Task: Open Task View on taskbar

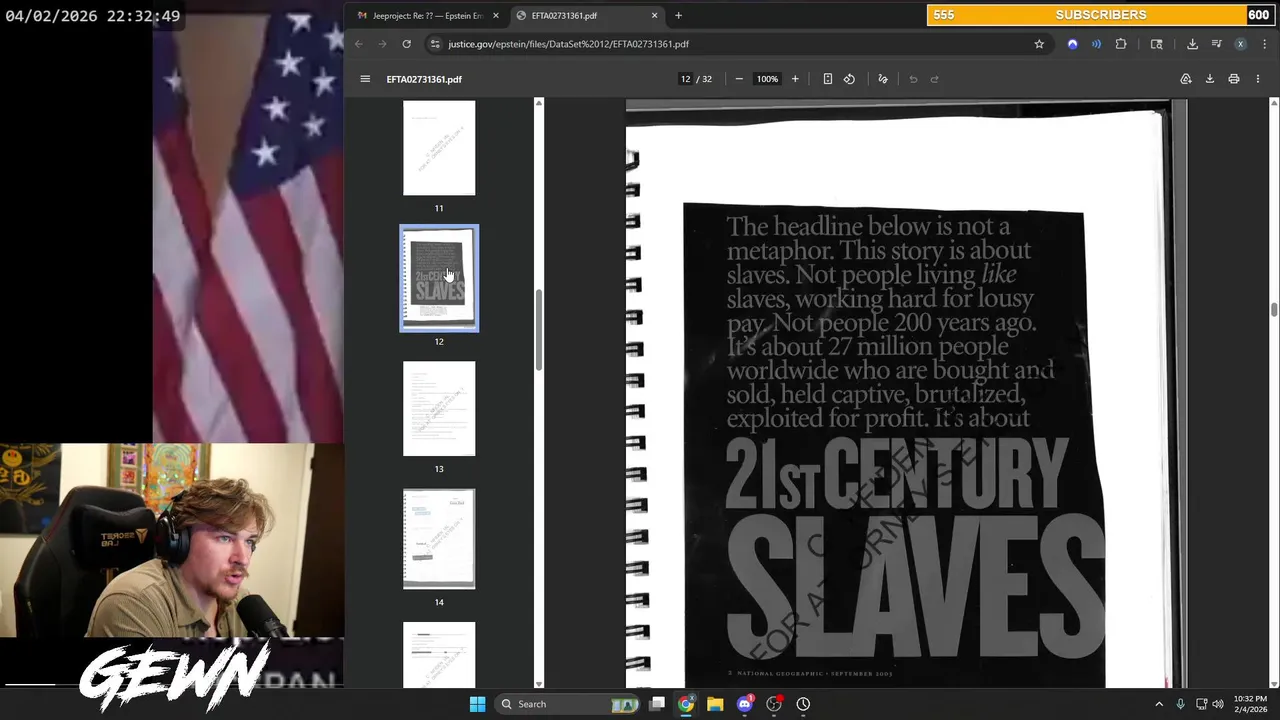Action: pyautogui.click(x=657, y=704)
